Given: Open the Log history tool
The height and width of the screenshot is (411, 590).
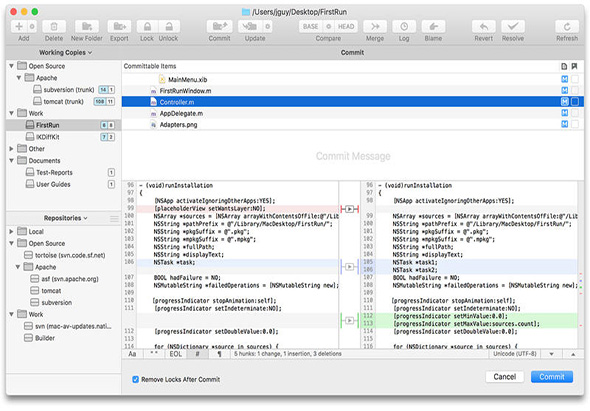Looking at the screenshot, I should point(404,27).
